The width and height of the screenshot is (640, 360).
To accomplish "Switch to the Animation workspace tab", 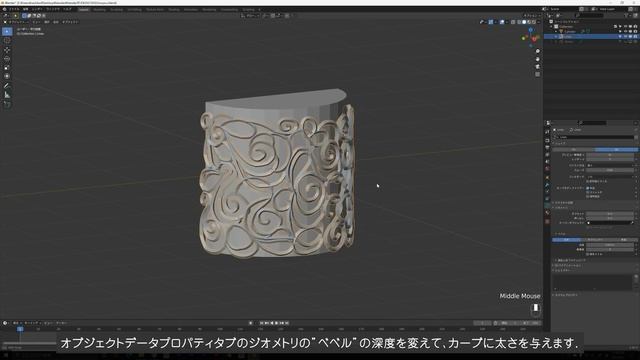I will (191, 9).
